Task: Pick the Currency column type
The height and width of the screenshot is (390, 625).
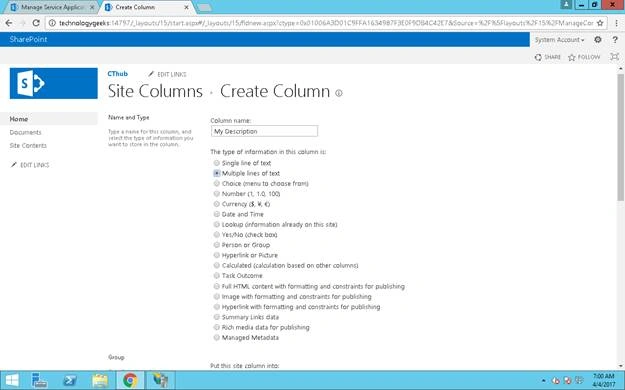Action: tap(216, 204)
